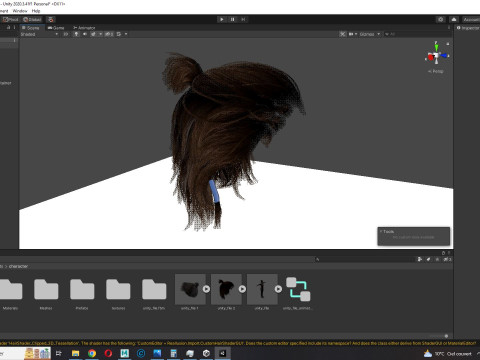Open the scene effects dropdown arrow
480x360 pixels.
100,34
